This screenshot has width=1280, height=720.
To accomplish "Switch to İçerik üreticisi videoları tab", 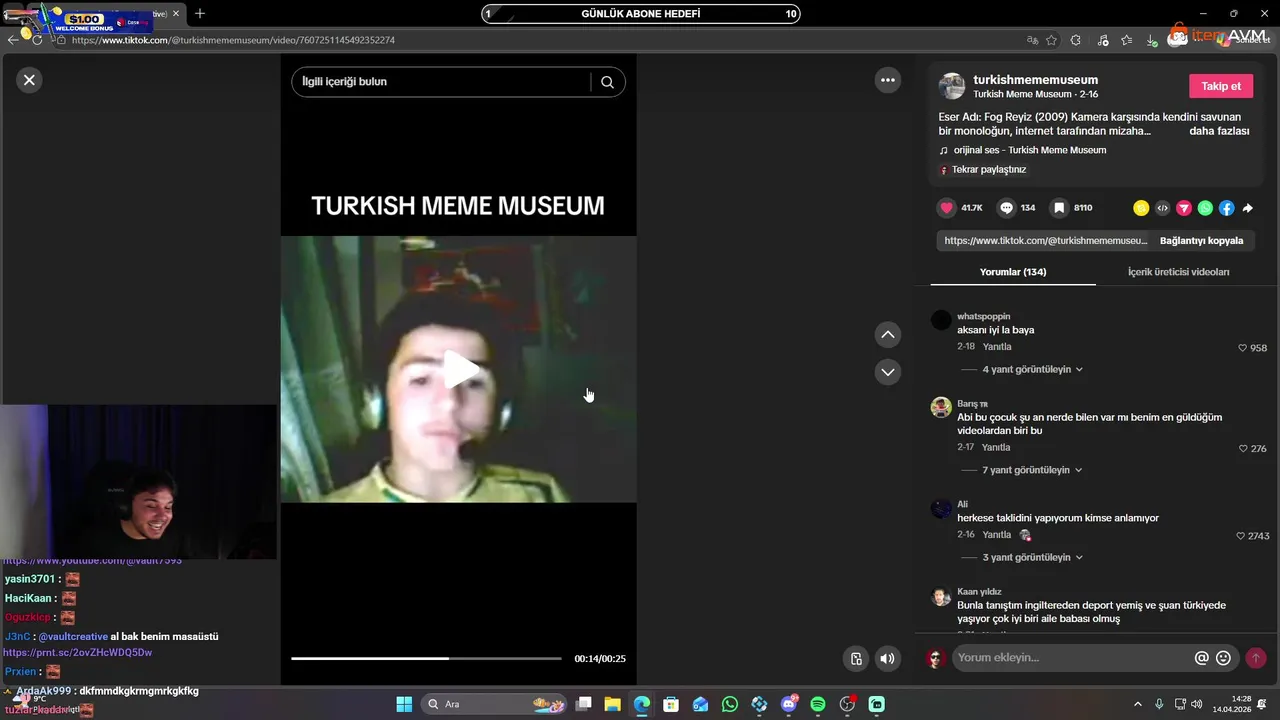I will [x=1178, y=272].
